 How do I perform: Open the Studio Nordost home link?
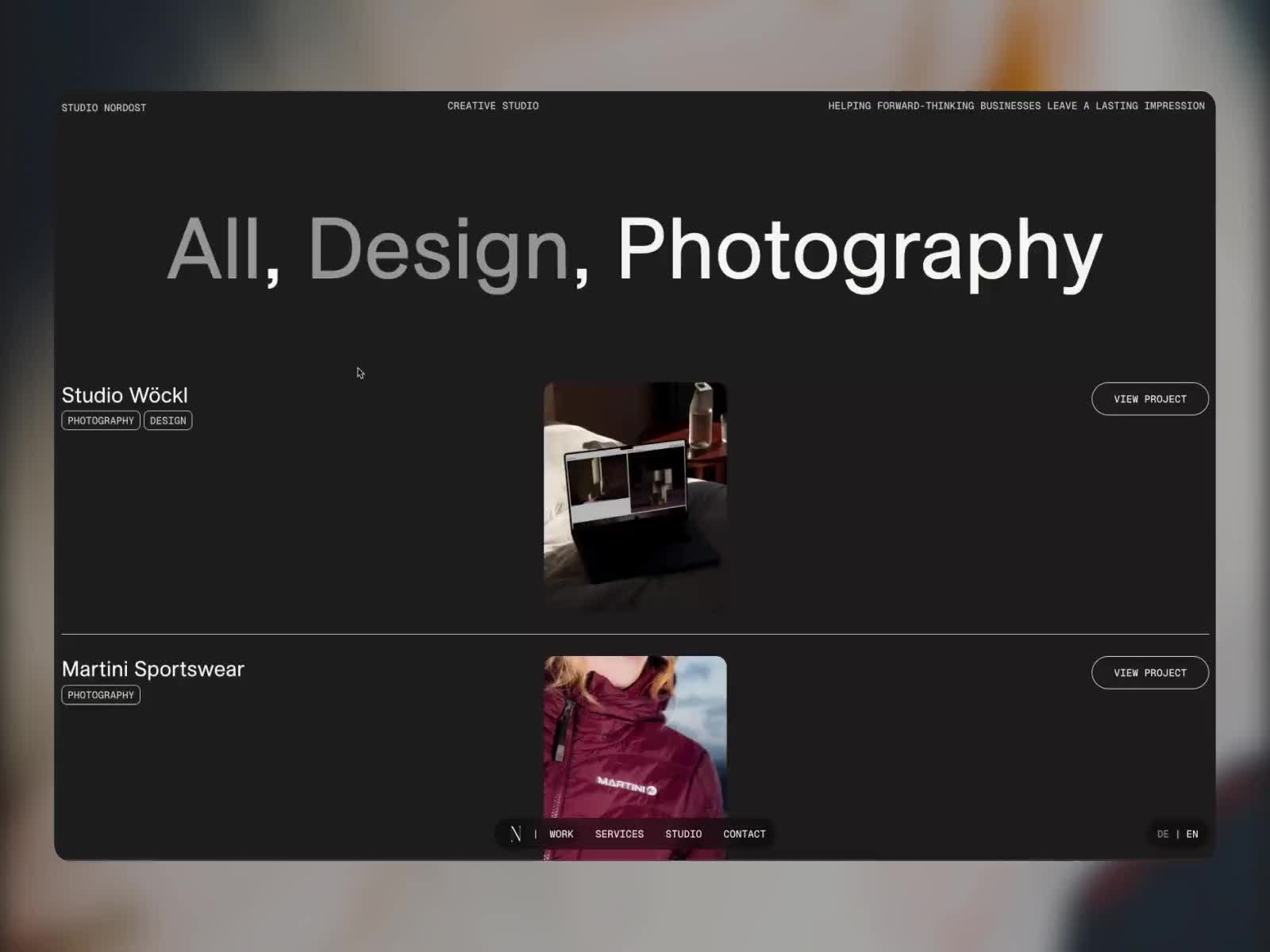coord(104,108)
